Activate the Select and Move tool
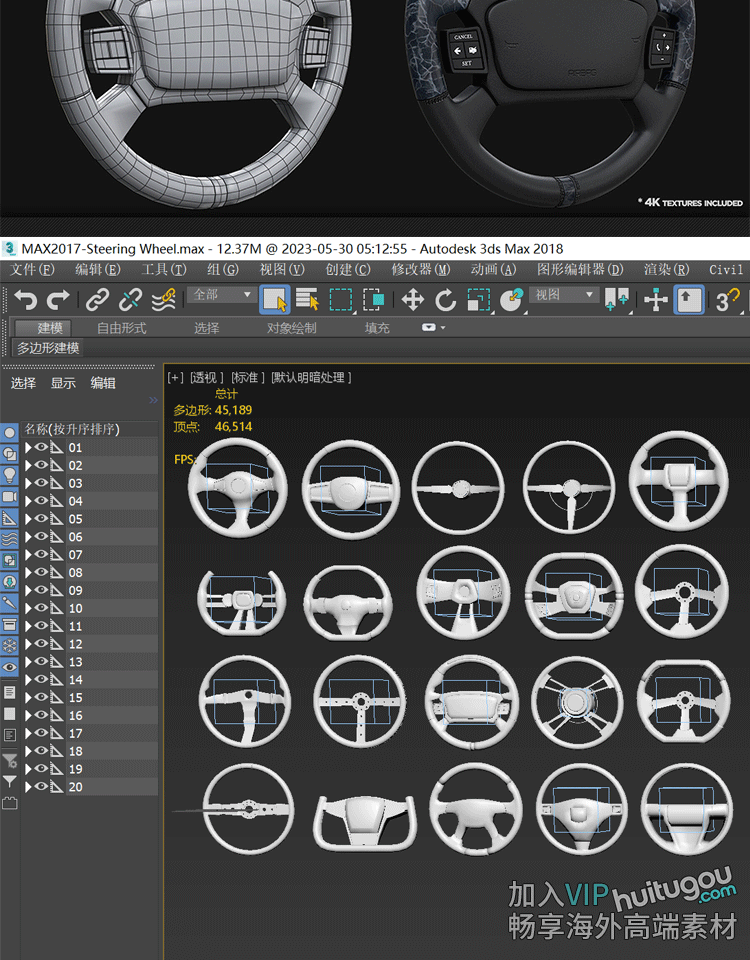The height and width of the screenshot is (960, 750). coord(412,299)
